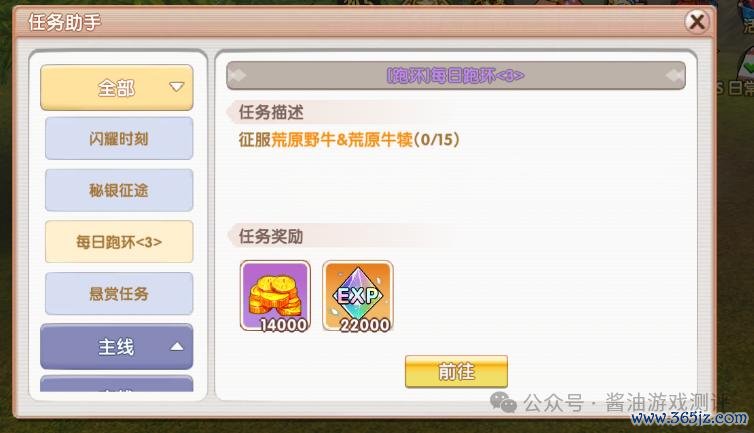The height and width of the screenshot is (433, 754).
Task: Click the 任务奖励 section header
Action: (x=271, y=236)
